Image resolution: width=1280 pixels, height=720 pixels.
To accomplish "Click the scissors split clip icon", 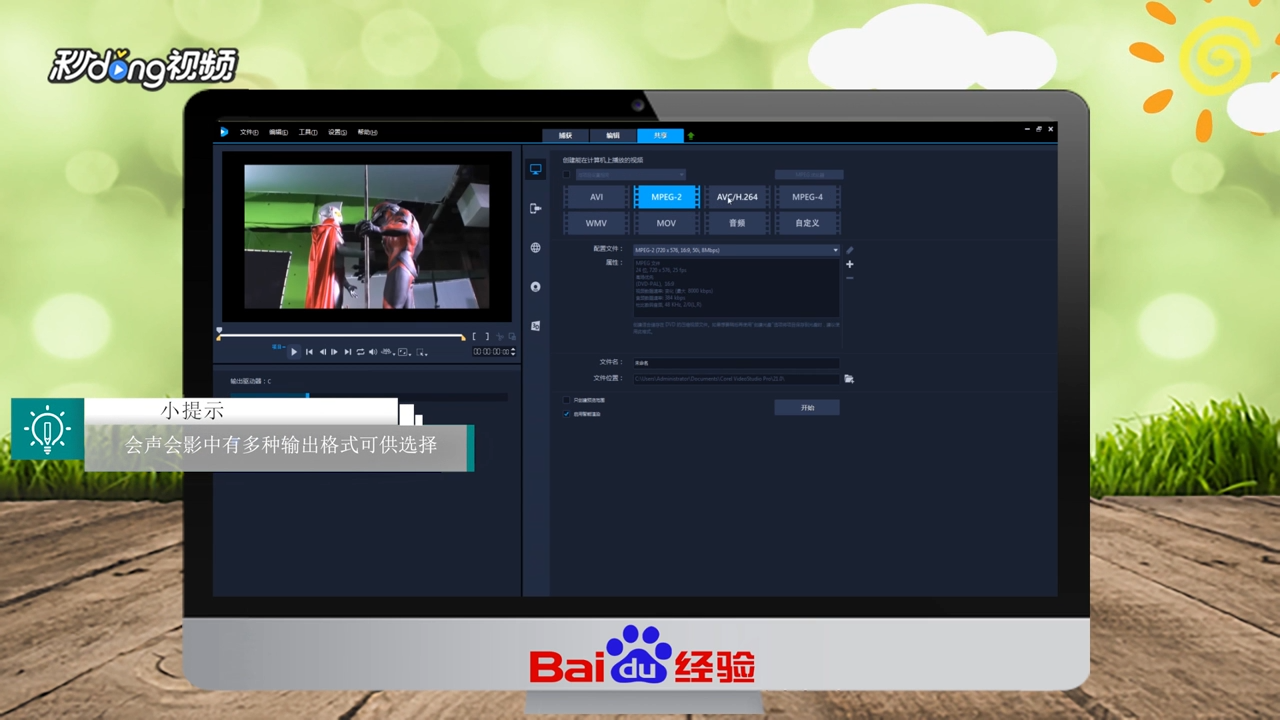I will 500,337.
